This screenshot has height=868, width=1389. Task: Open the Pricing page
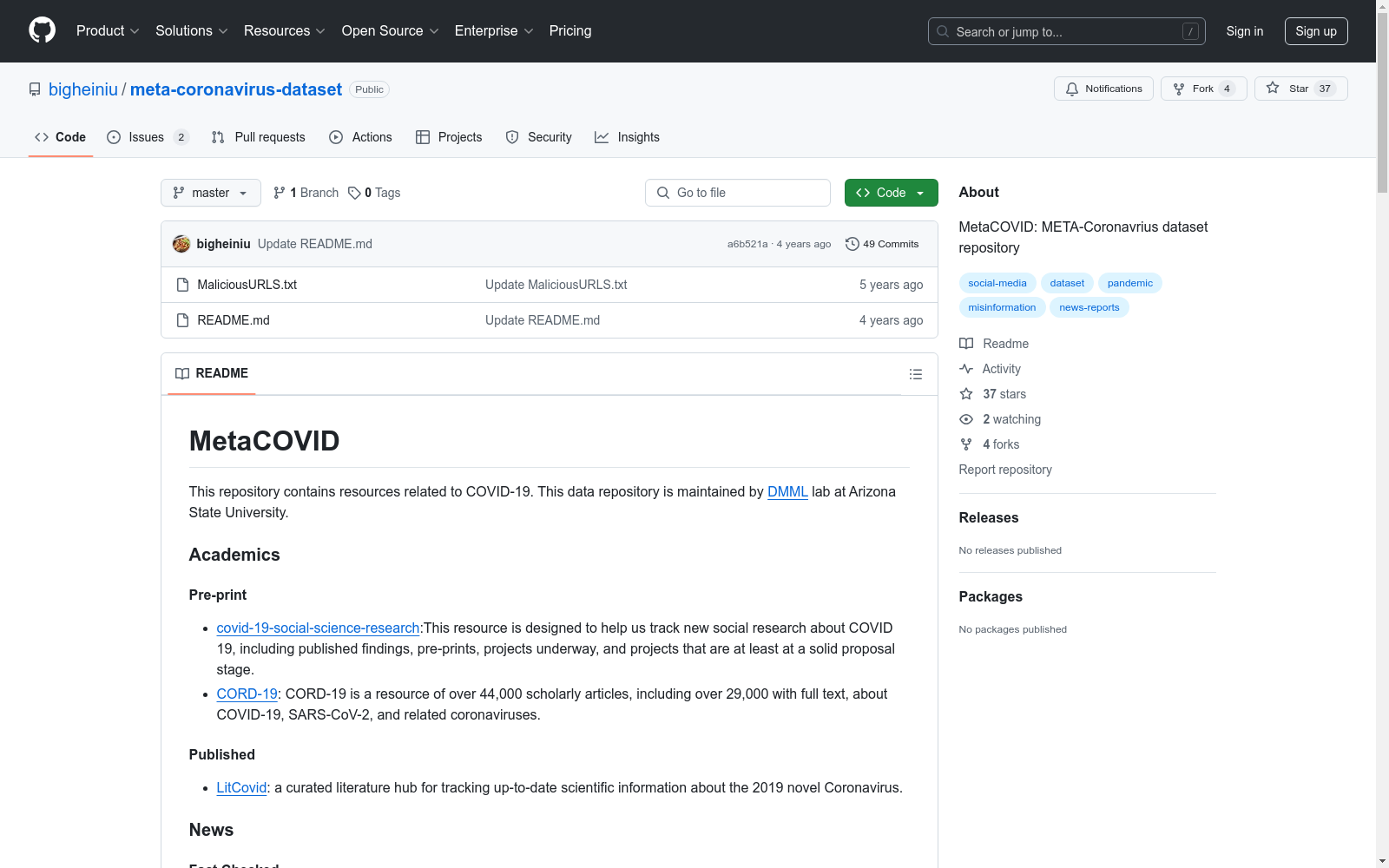click(570, 31)
